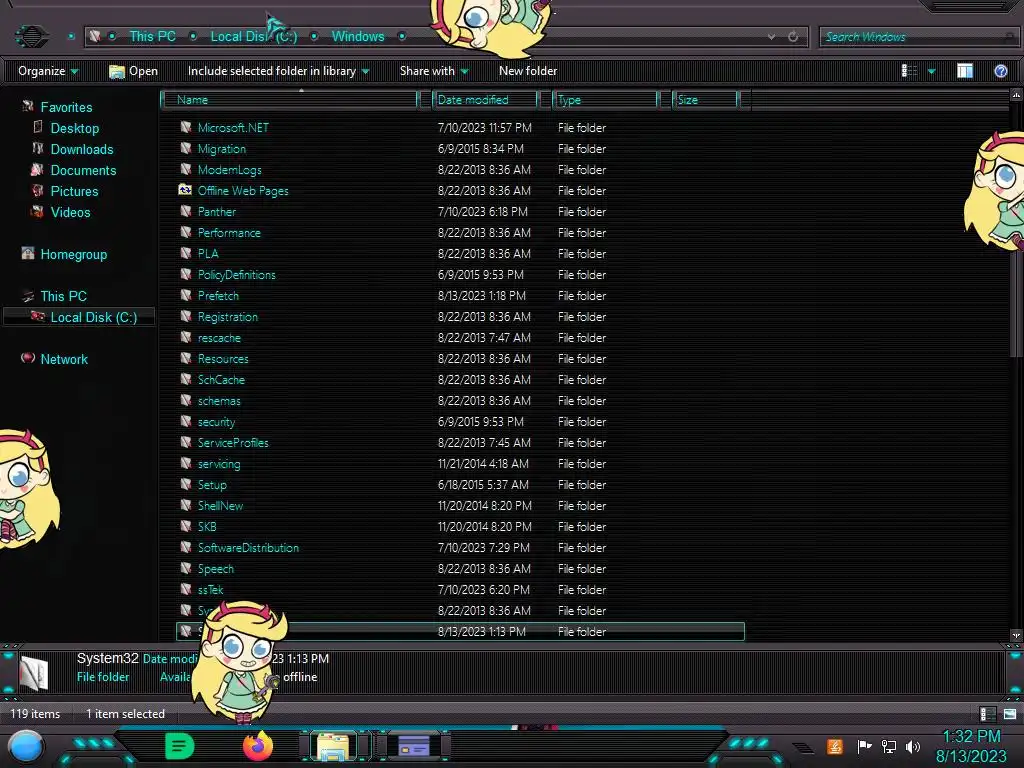The width and height of the screenshot is (1024, 768).
Task: Click the orange Java update tray icon
Action: [x=835, y=746]
